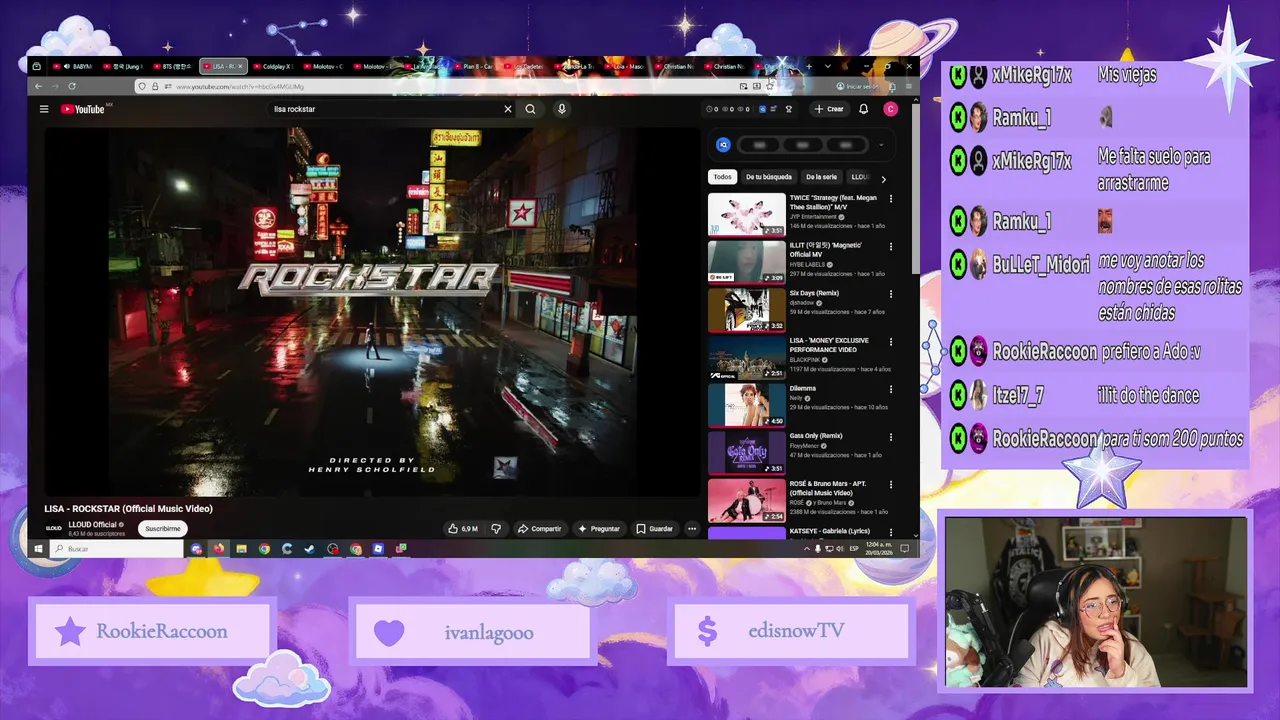1280x720 pixels.
Task: Open options menu for ILLIT Magnetic
Action: click(891, 247)
